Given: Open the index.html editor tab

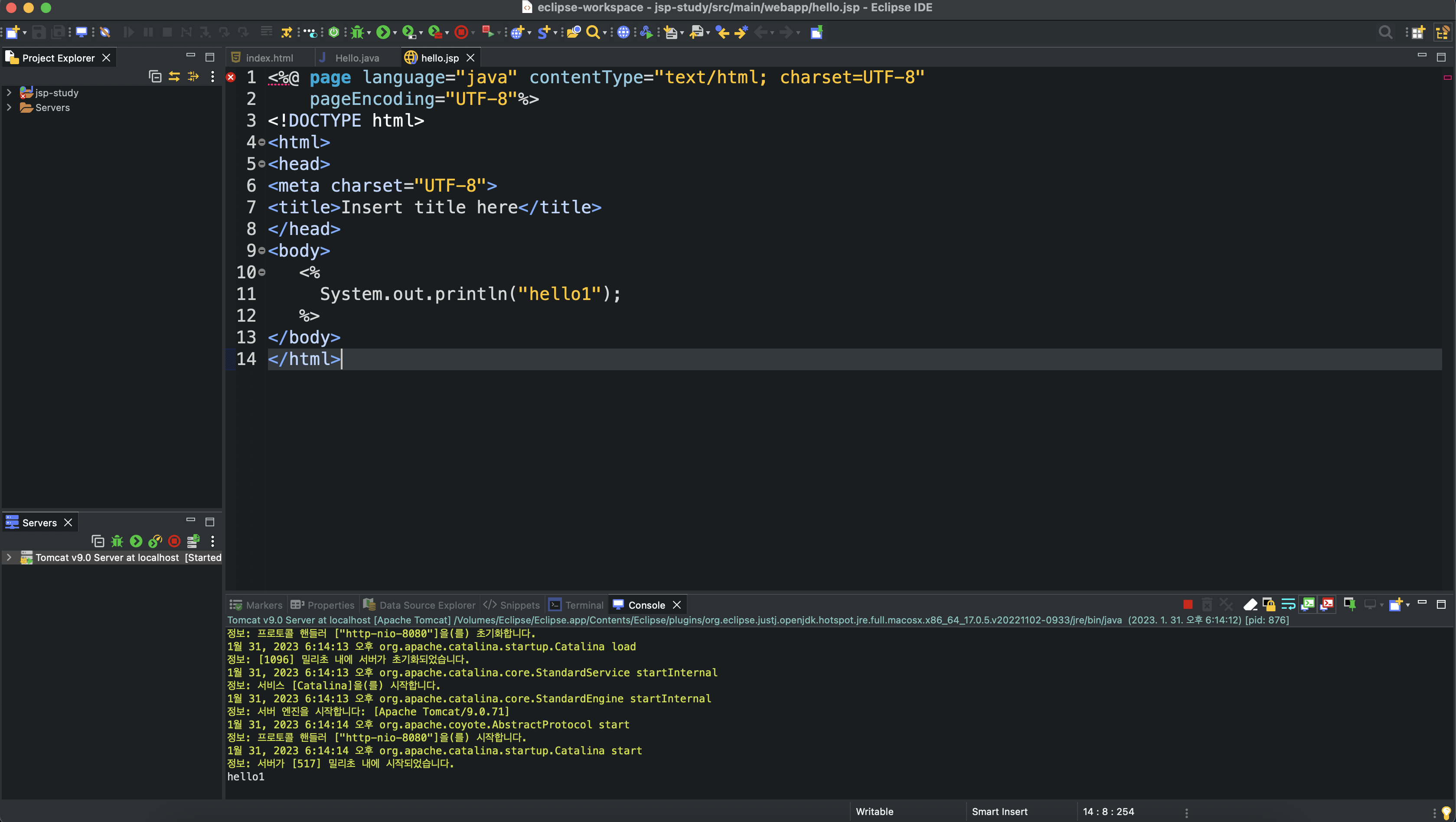Looking at the screenshot, I should (270, 57).
